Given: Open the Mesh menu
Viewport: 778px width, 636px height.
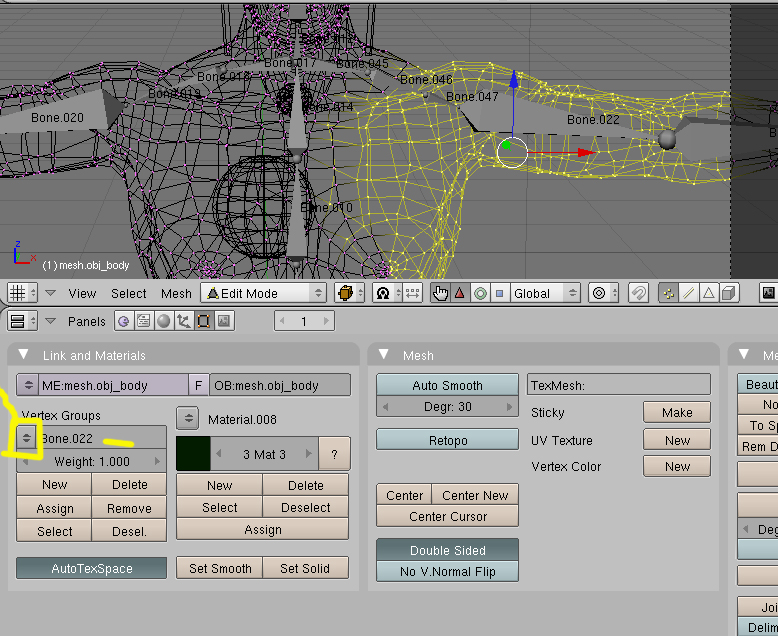Looking at the screenshot, I should [x=176, y=293].
